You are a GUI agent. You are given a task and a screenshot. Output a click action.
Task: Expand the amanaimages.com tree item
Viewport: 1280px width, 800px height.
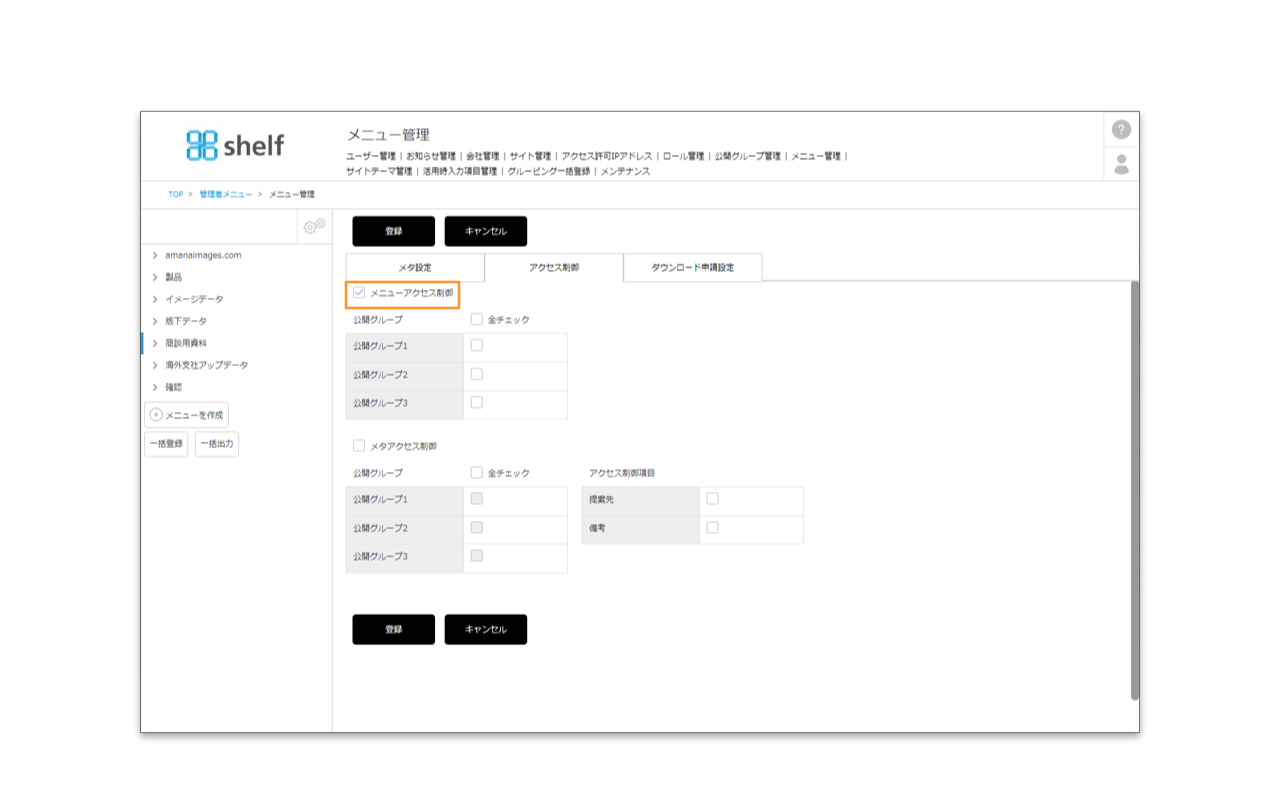coord(155,256)
